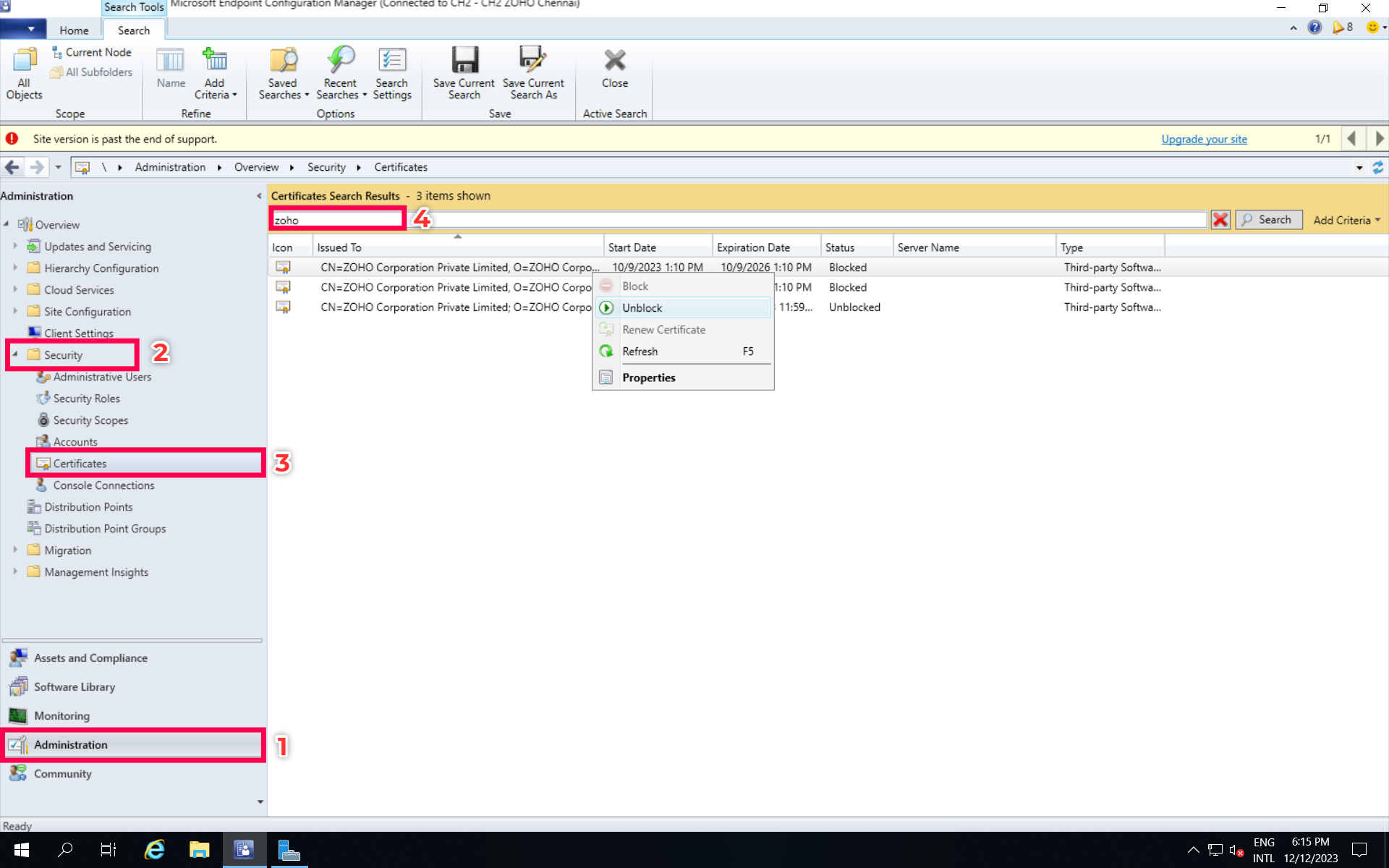Open Search Settings from the ribbon
1389x868 pixels.
391,72
